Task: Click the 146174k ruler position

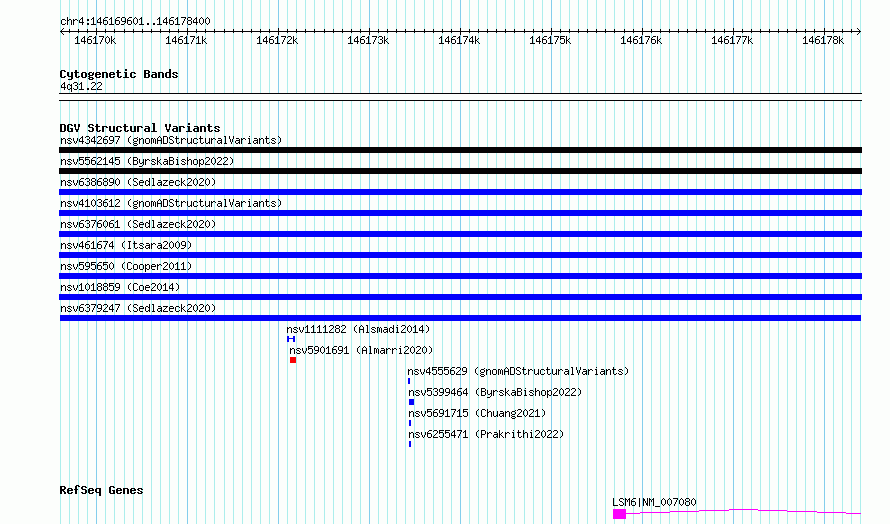Action: point(459,40)
